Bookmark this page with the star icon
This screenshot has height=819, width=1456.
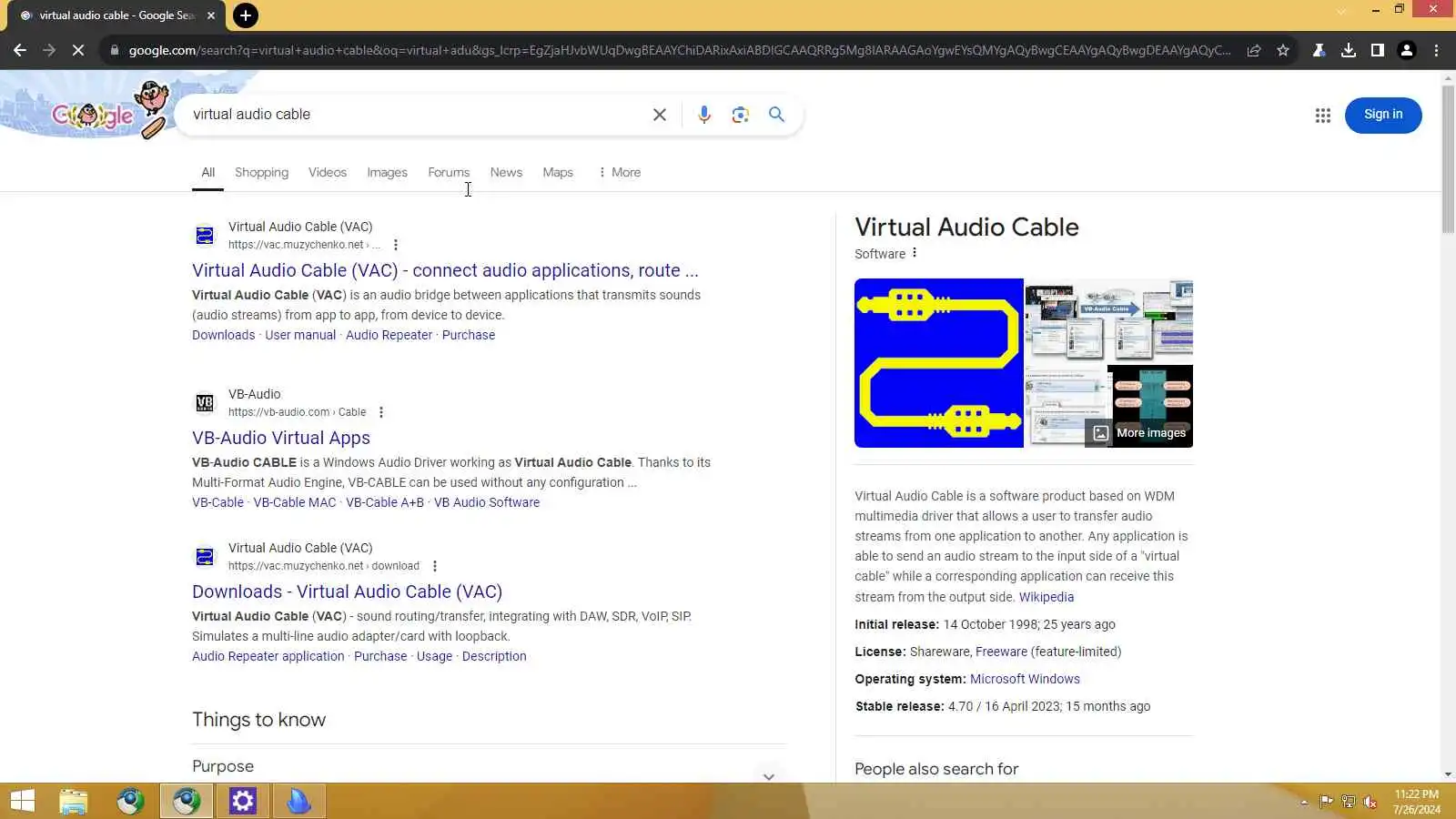(x=1283, y=50)
